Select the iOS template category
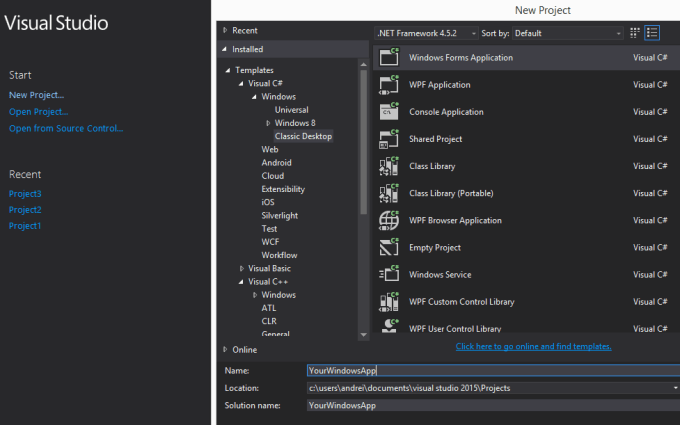Image resolution: width=680 pixels, height=425 pixels. click(268, 202)
